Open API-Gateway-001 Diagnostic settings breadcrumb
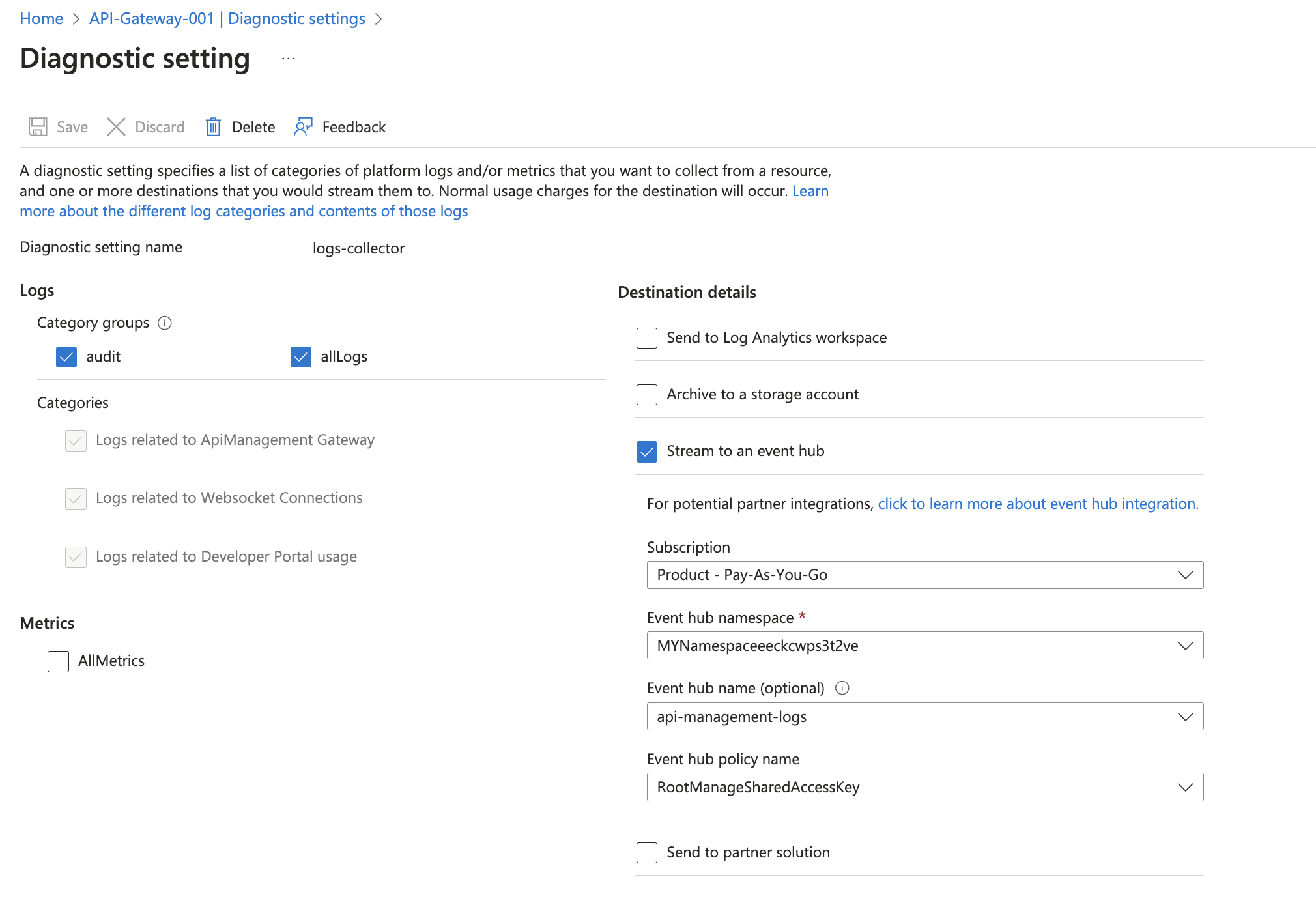This screenshot has width=1316, height=920. point(227,19)
